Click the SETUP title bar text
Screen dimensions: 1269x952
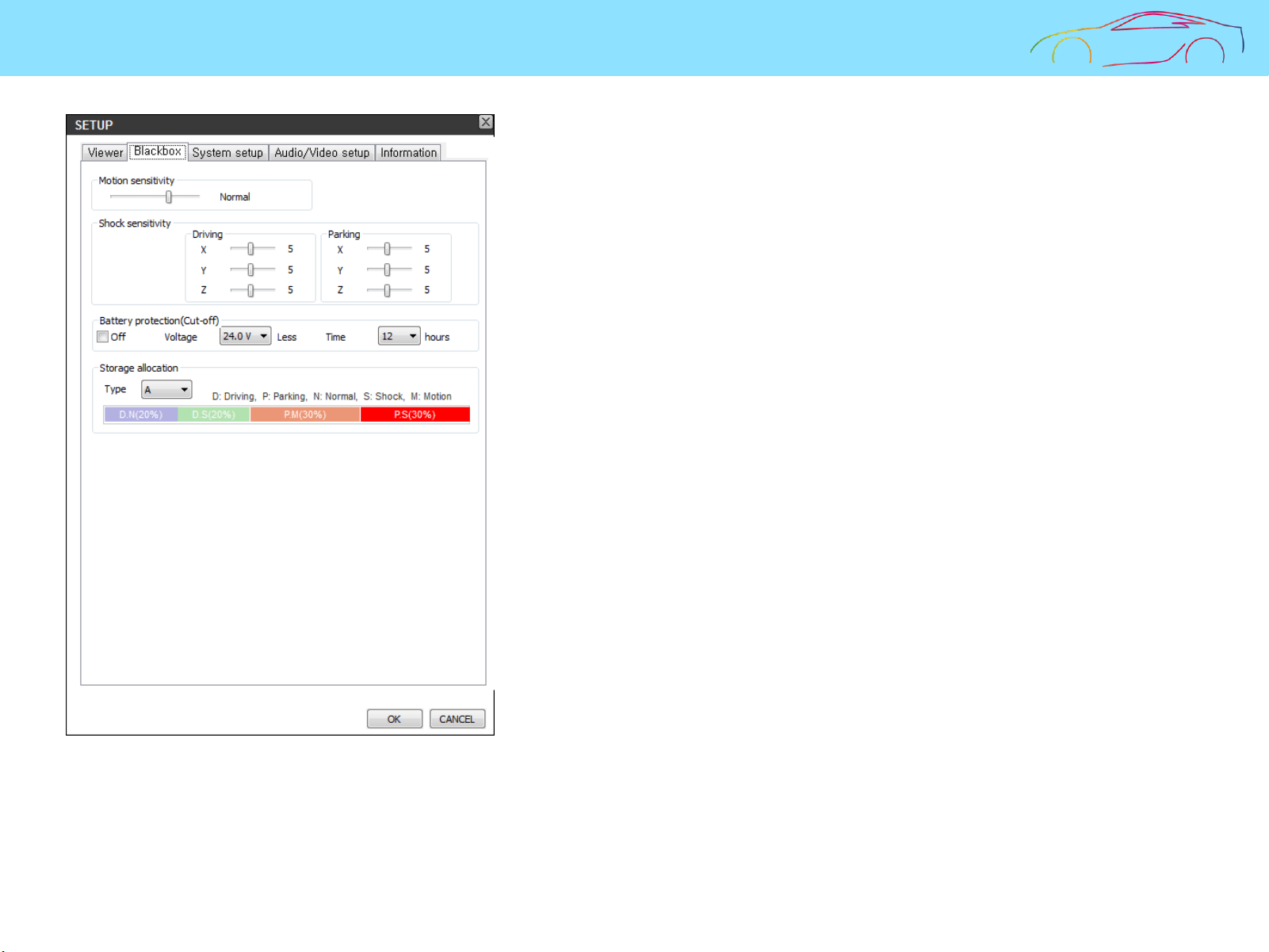click(94, 125)
